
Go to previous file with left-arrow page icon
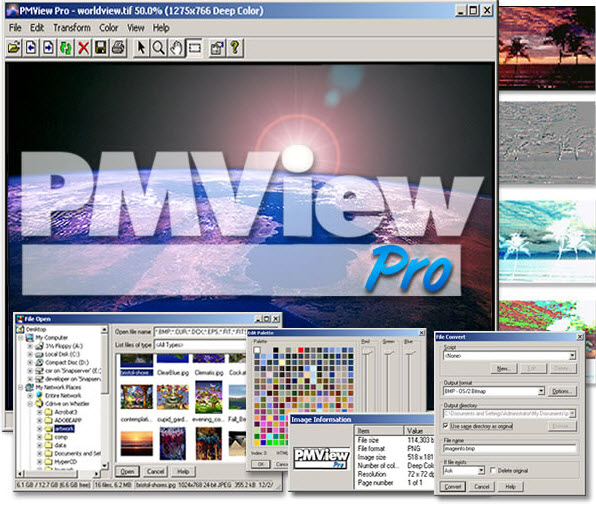31,48
